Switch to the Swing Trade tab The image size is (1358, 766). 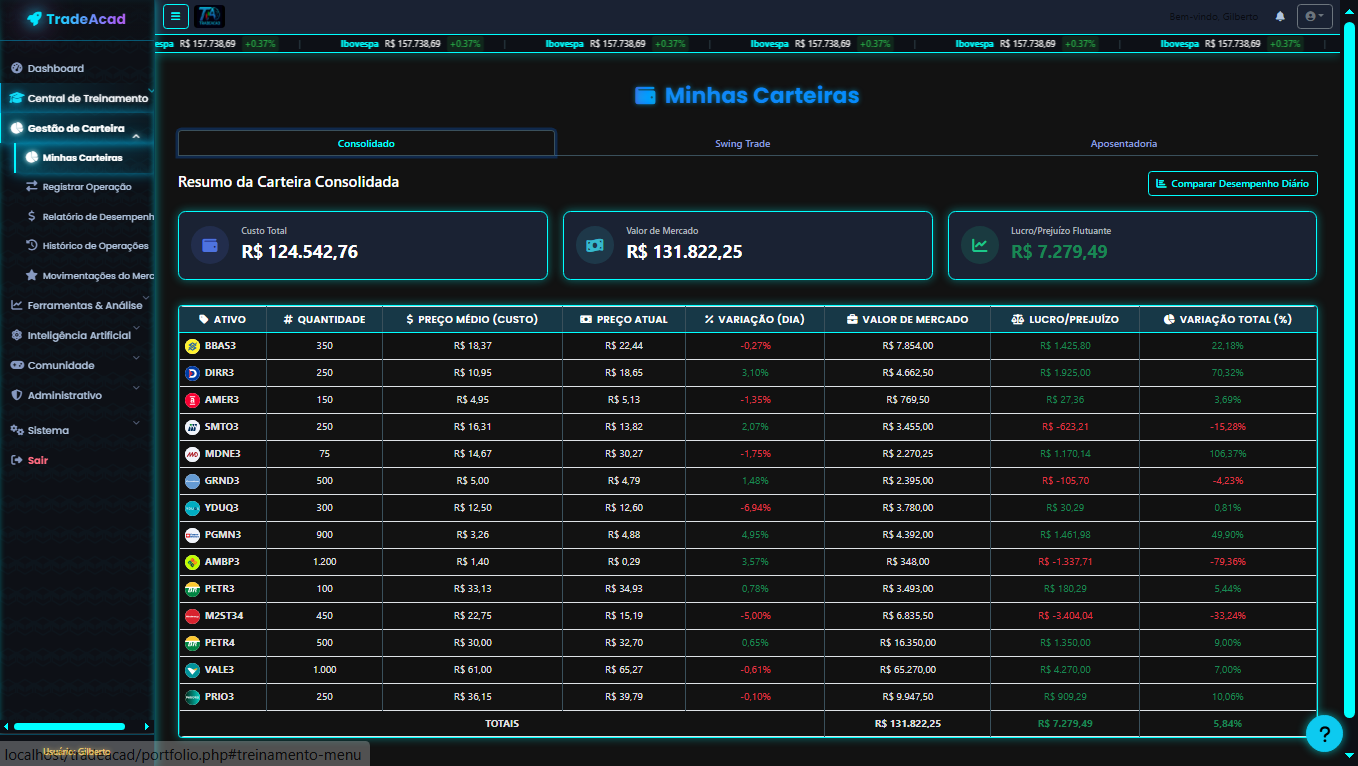(x=742, y=144)
